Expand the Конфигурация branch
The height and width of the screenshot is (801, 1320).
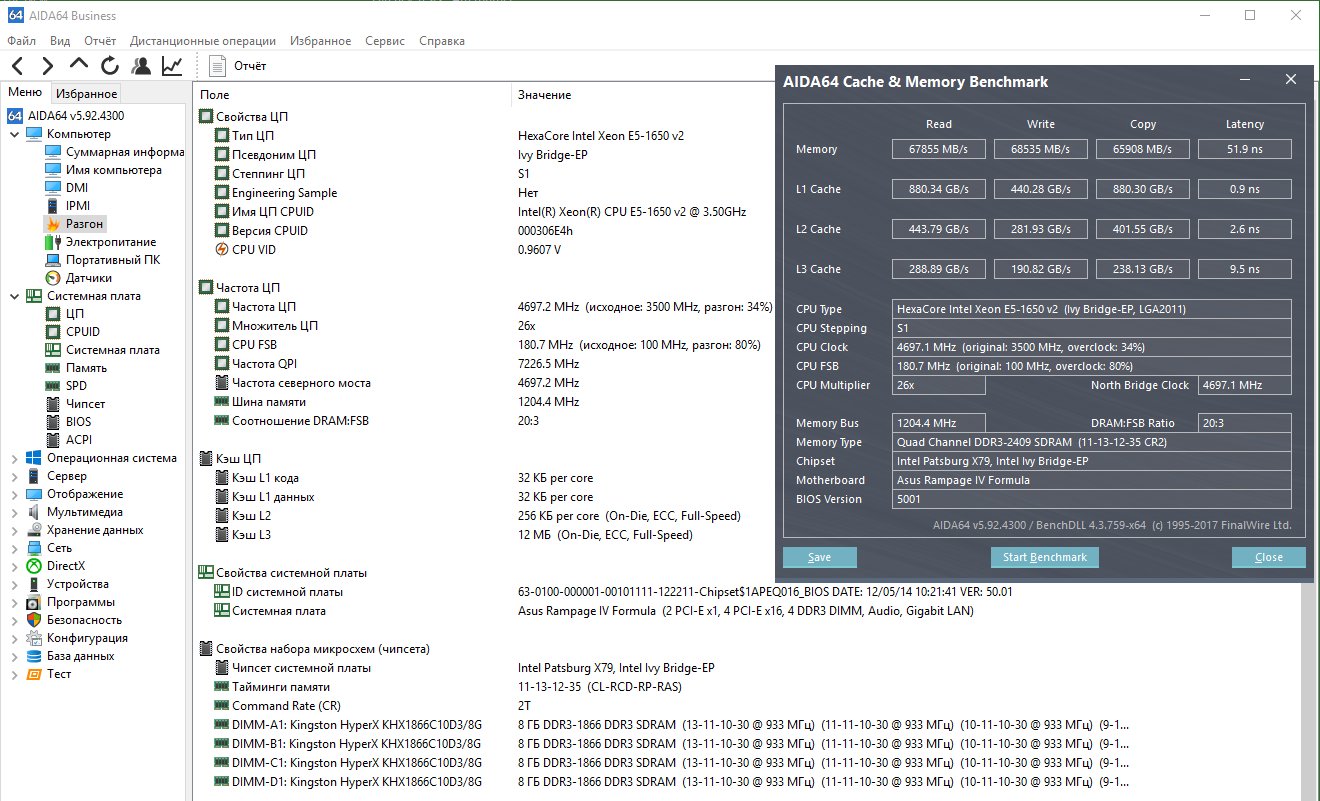14,638
